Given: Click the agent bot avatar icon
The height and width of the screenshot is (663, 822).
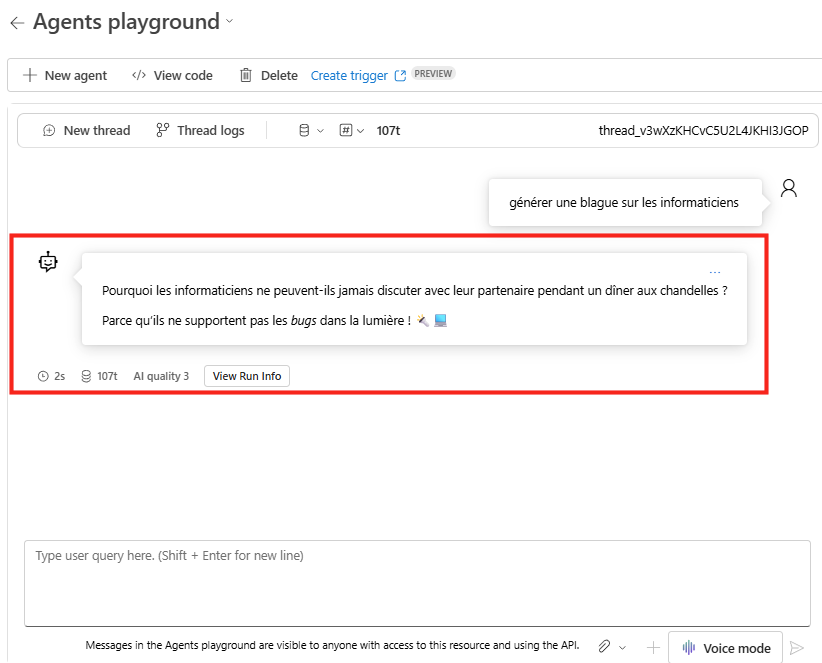Looking at the screenshot, I should (48, 262).
